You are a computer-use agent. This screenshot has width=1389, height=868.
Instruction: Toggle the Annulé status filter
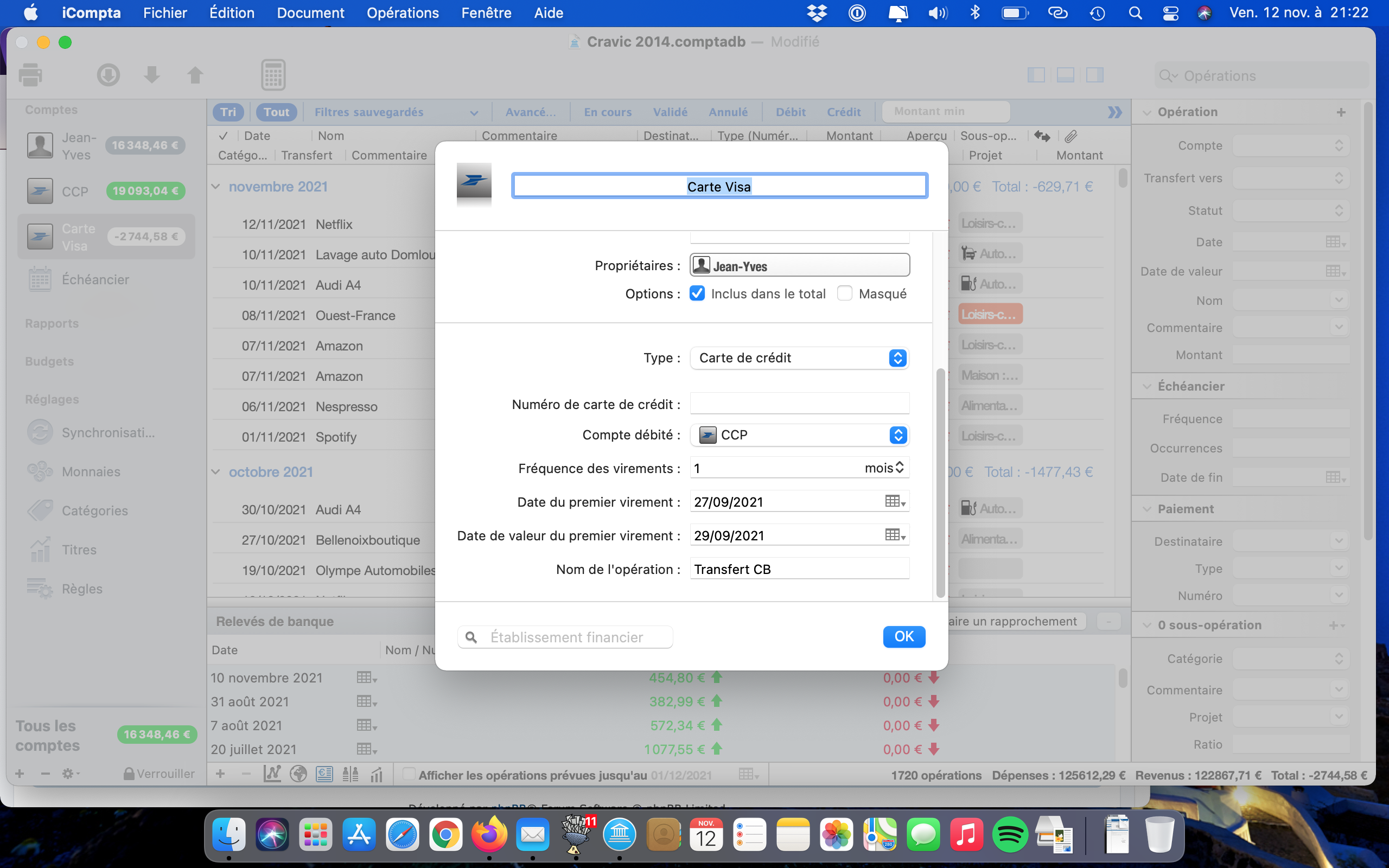click(x=728, y=112)
